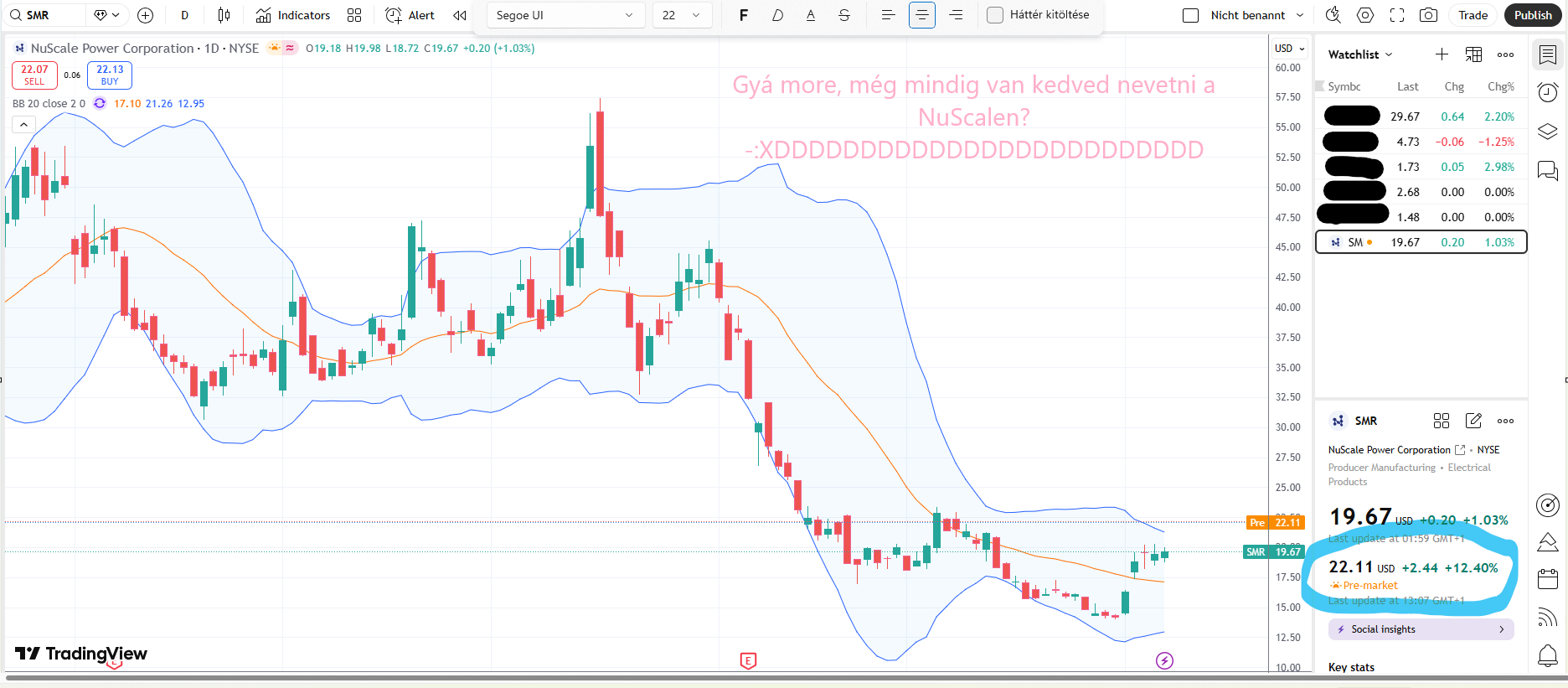Enter fullscreen chart mode
This screenshot has width=1568, height=688.
pyautogui.click(x=1397, y=15)
